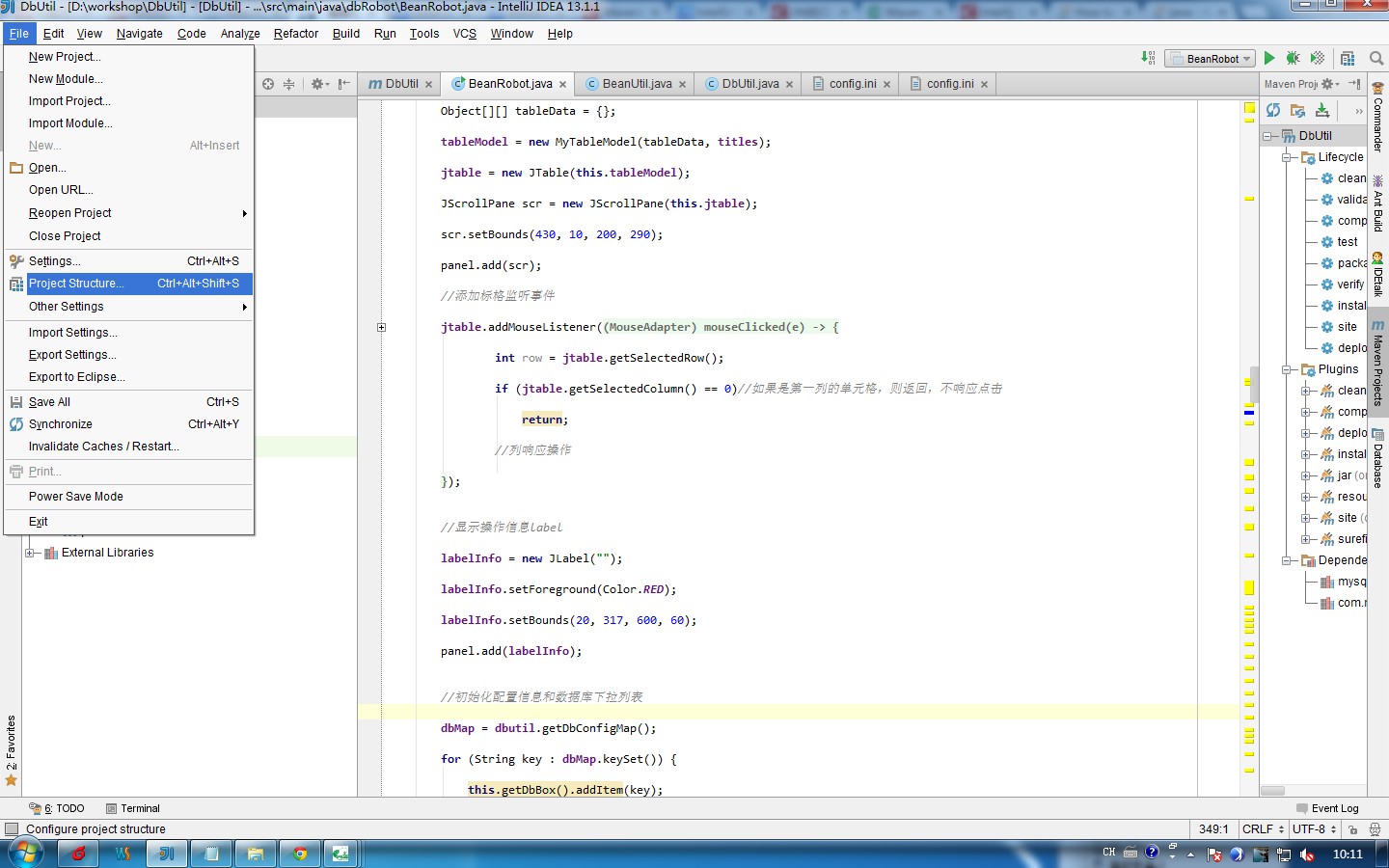Open the Reopen Project submenu

click(x=128, y=213)
